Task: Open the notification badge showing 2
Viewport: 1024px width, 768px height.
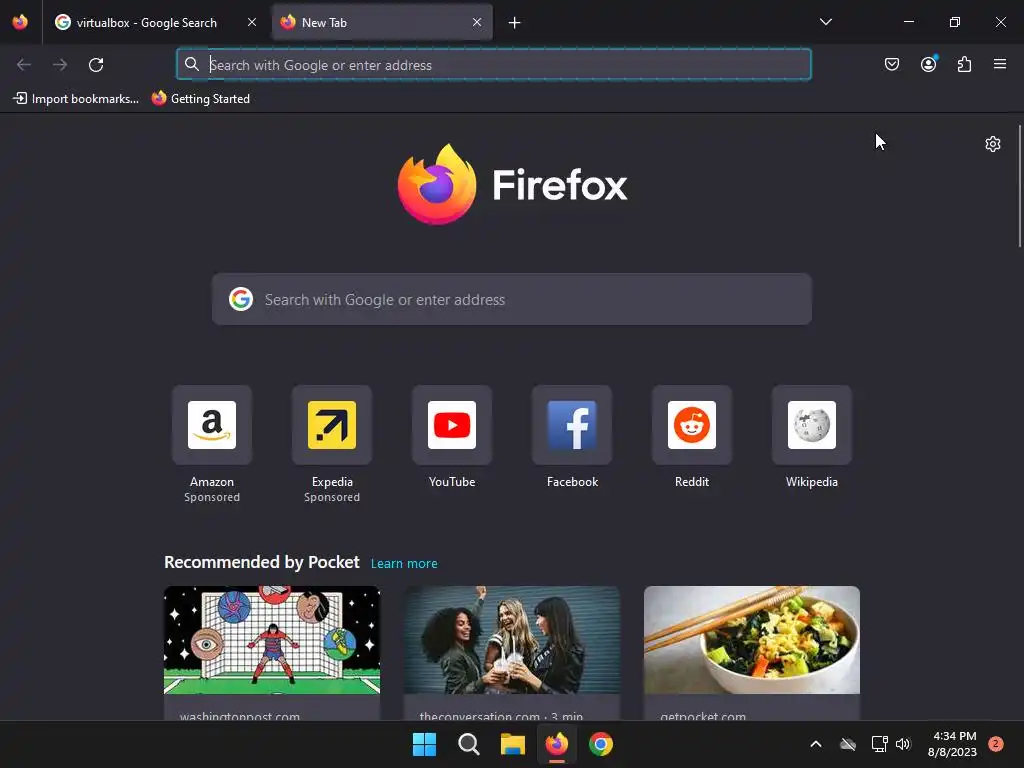Action: pyautogui.click(x=996, y=744)
